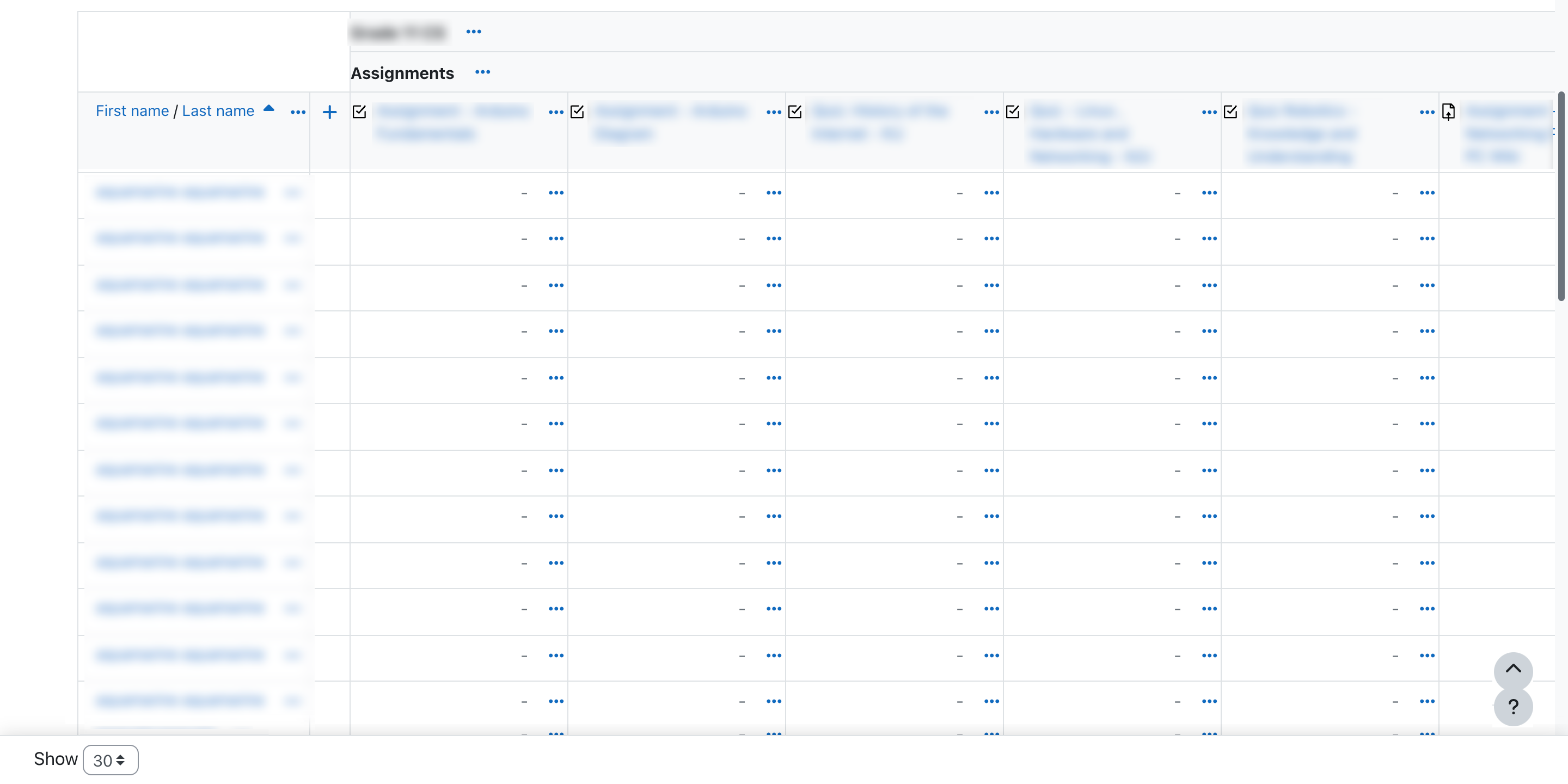The image size is (1568, 784).
Task: Sort by Last name
Action: click(217, 111)
